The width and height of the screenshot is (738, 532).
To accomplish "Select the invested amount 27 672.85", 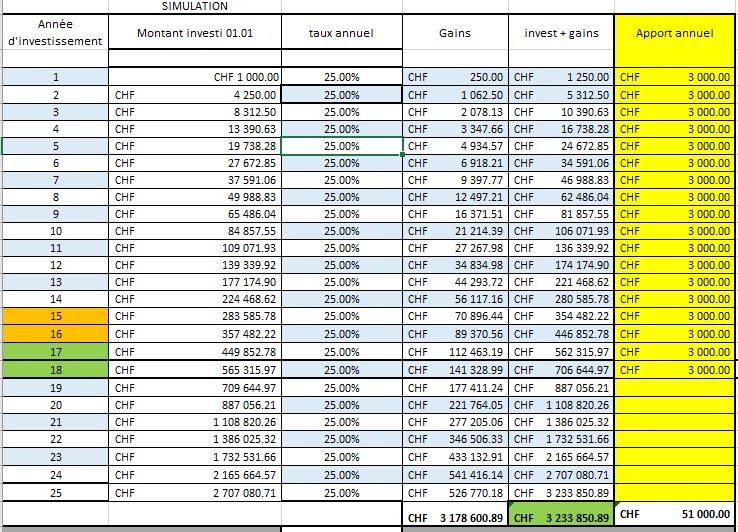I will [195, 163].
